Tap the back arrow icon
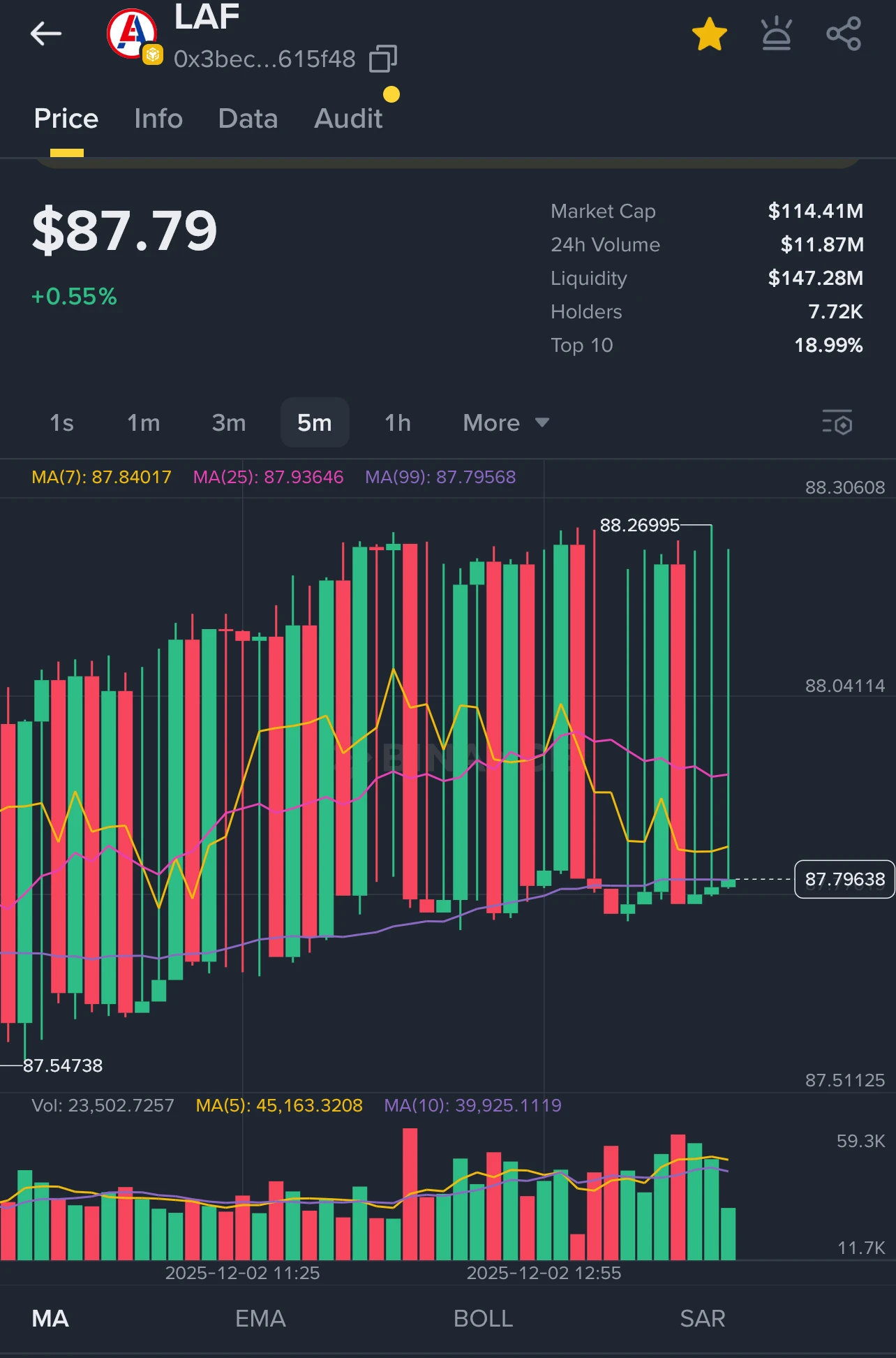896x1358 pixels. click(46, 34)
